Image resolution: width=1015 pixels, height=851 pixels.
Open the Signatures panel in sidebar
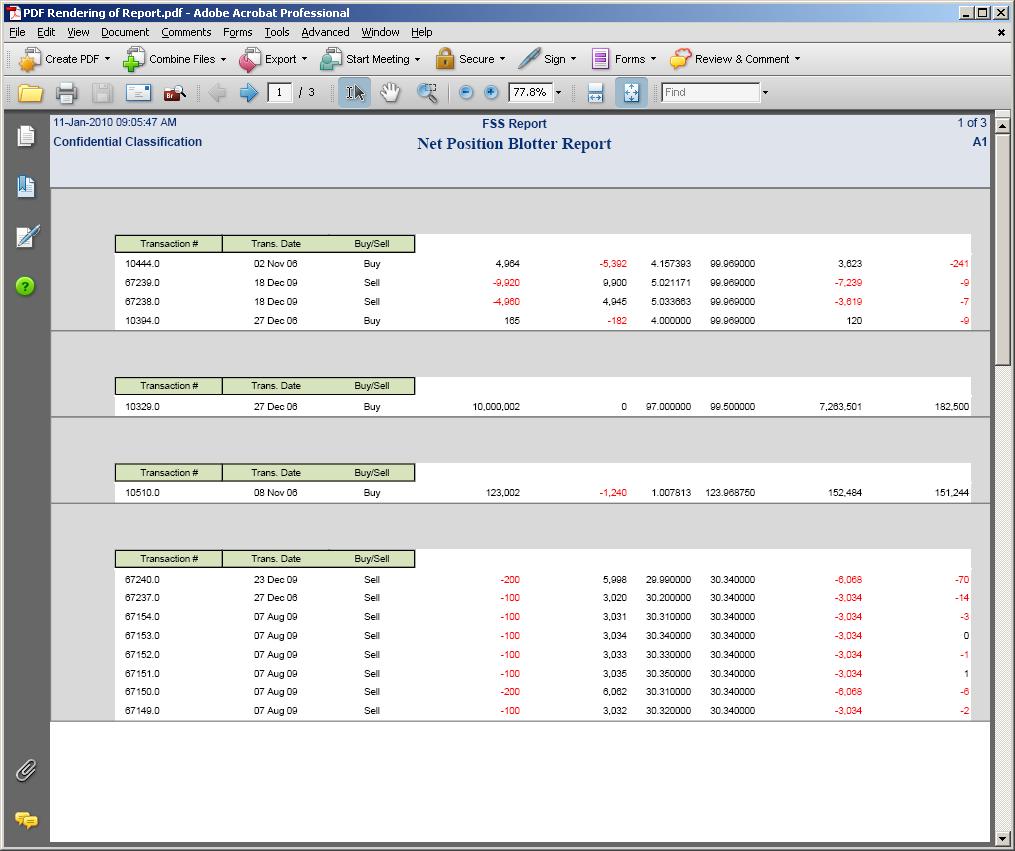pyautogui.click(x=27, y=236)
